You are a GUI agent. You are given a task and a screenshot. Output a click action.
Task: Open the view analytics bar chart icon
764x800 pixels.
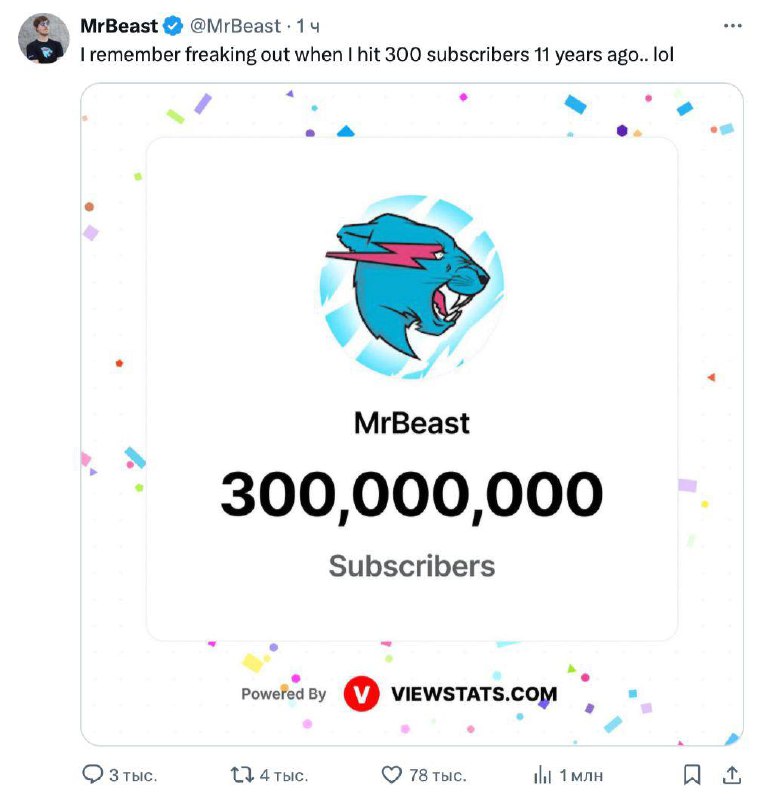(x=543, y=775)
